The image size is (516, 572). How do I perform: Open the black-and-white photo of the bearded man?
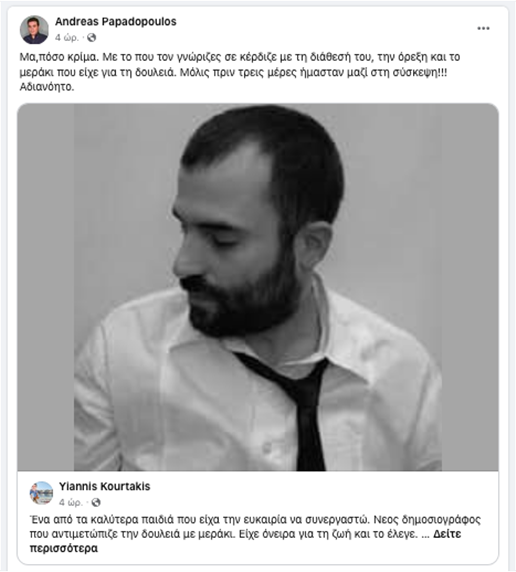[258, 287]
